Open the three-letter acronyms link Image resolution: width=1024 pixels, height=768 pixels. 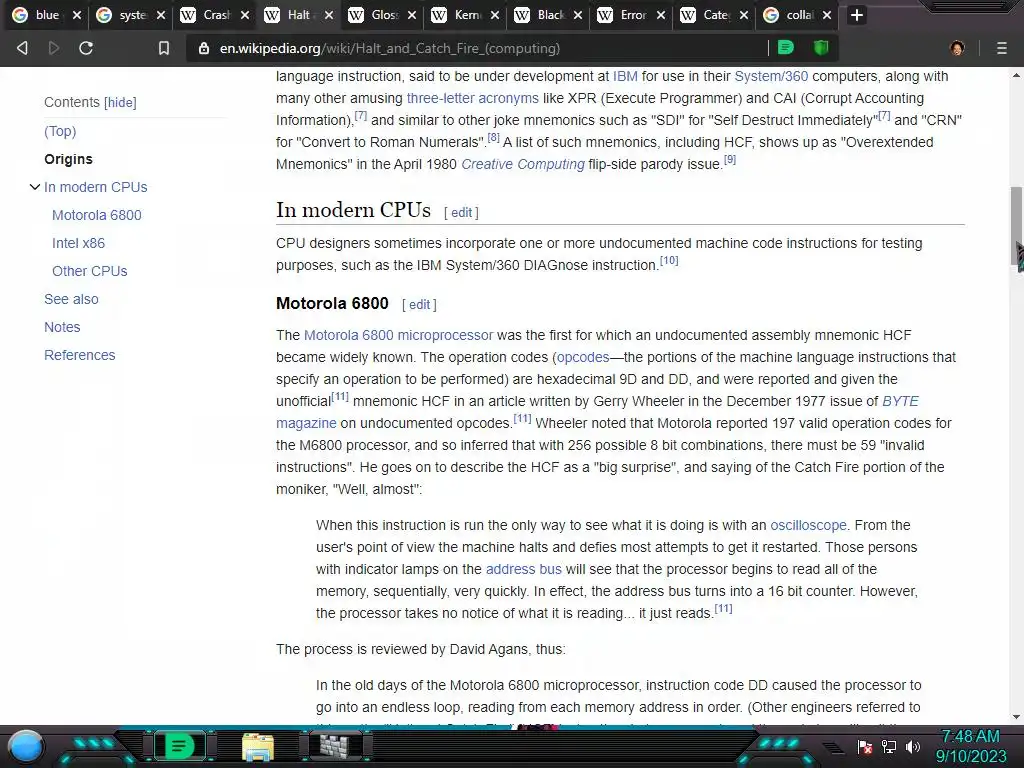coord(473,99)
